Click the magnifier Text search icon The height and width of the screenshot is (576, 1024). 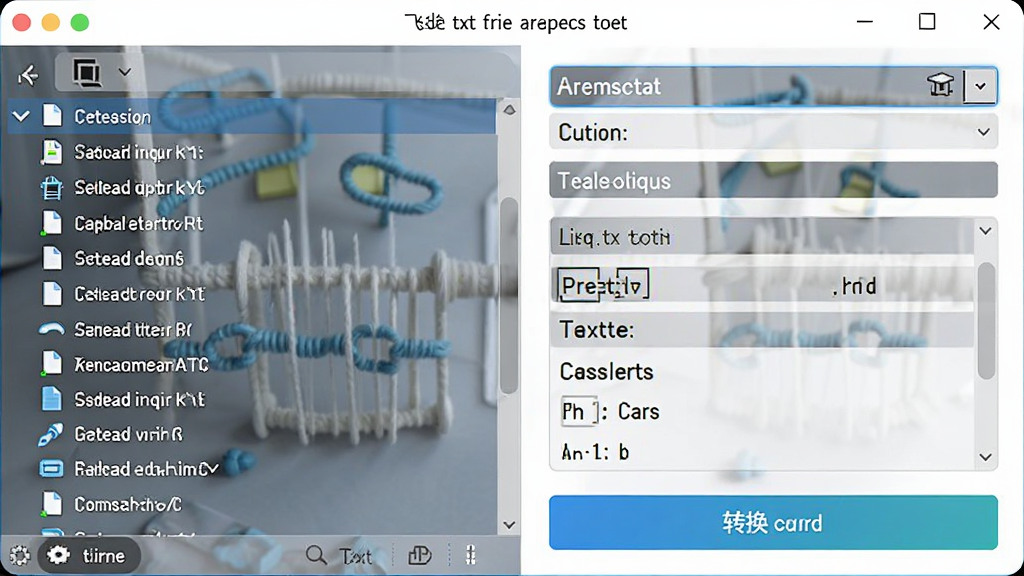[316, 556]
